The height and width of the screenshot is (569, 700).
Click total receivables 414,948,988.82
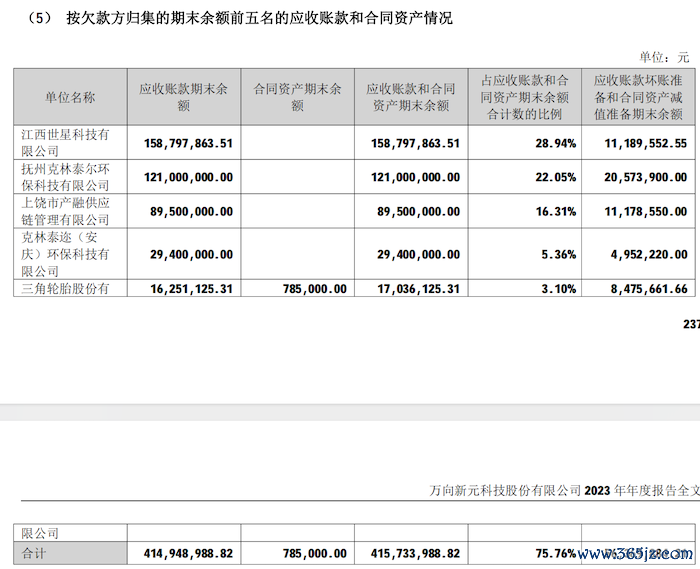point(188,554)
